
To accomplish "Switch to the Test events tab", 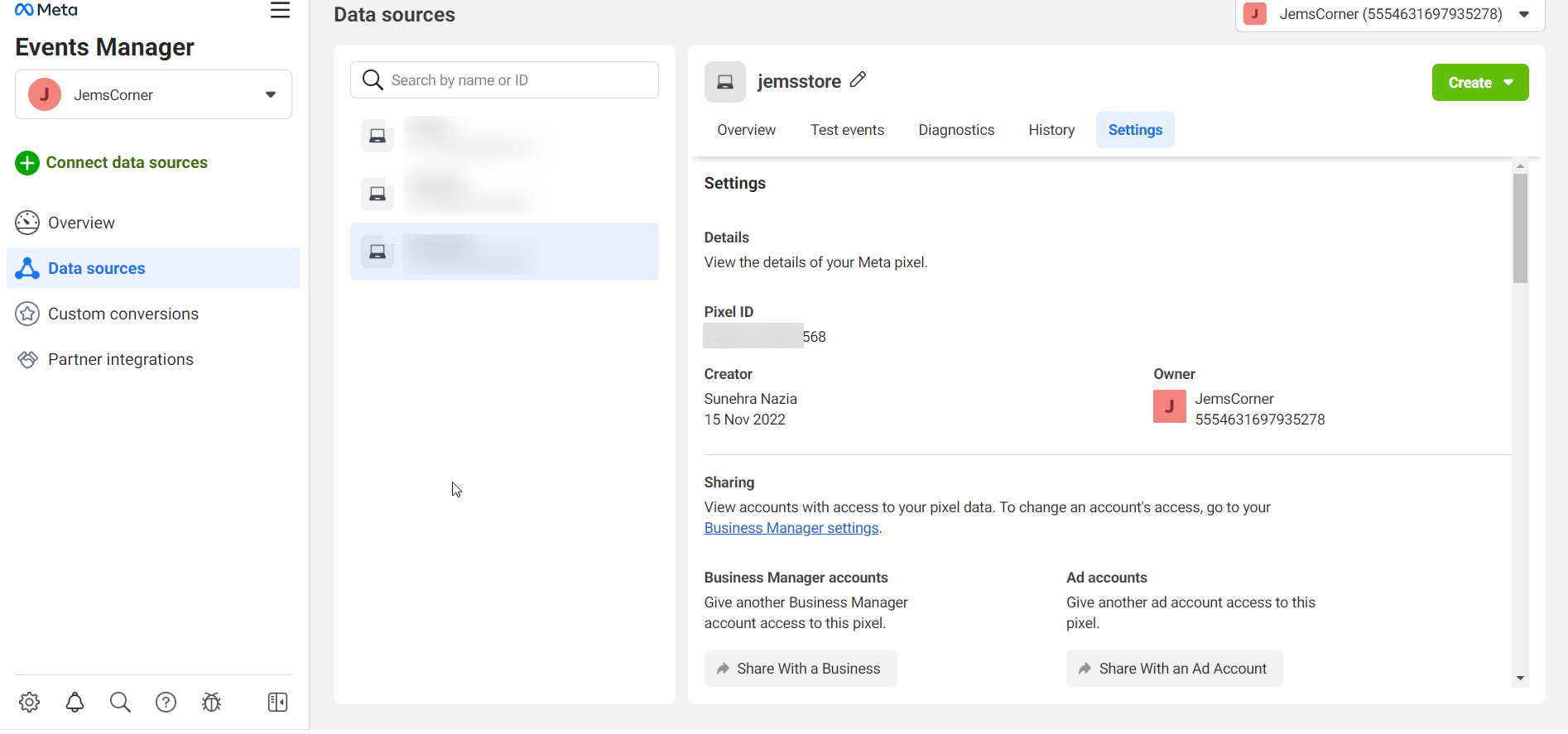I will point(848,130).
